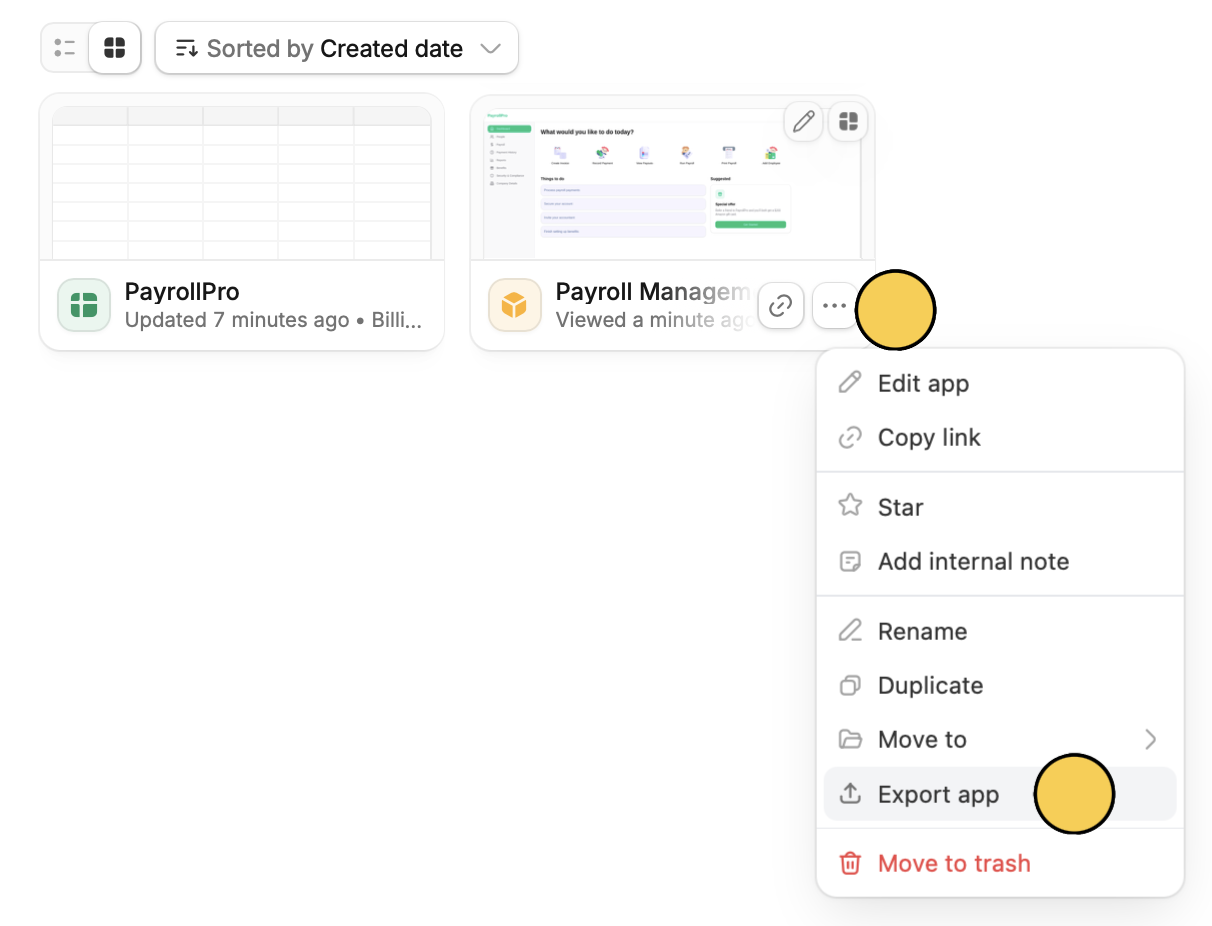The image size is (1212, 926).
Task: Open the Payroll Management app thumbnail
Action: 672,182
